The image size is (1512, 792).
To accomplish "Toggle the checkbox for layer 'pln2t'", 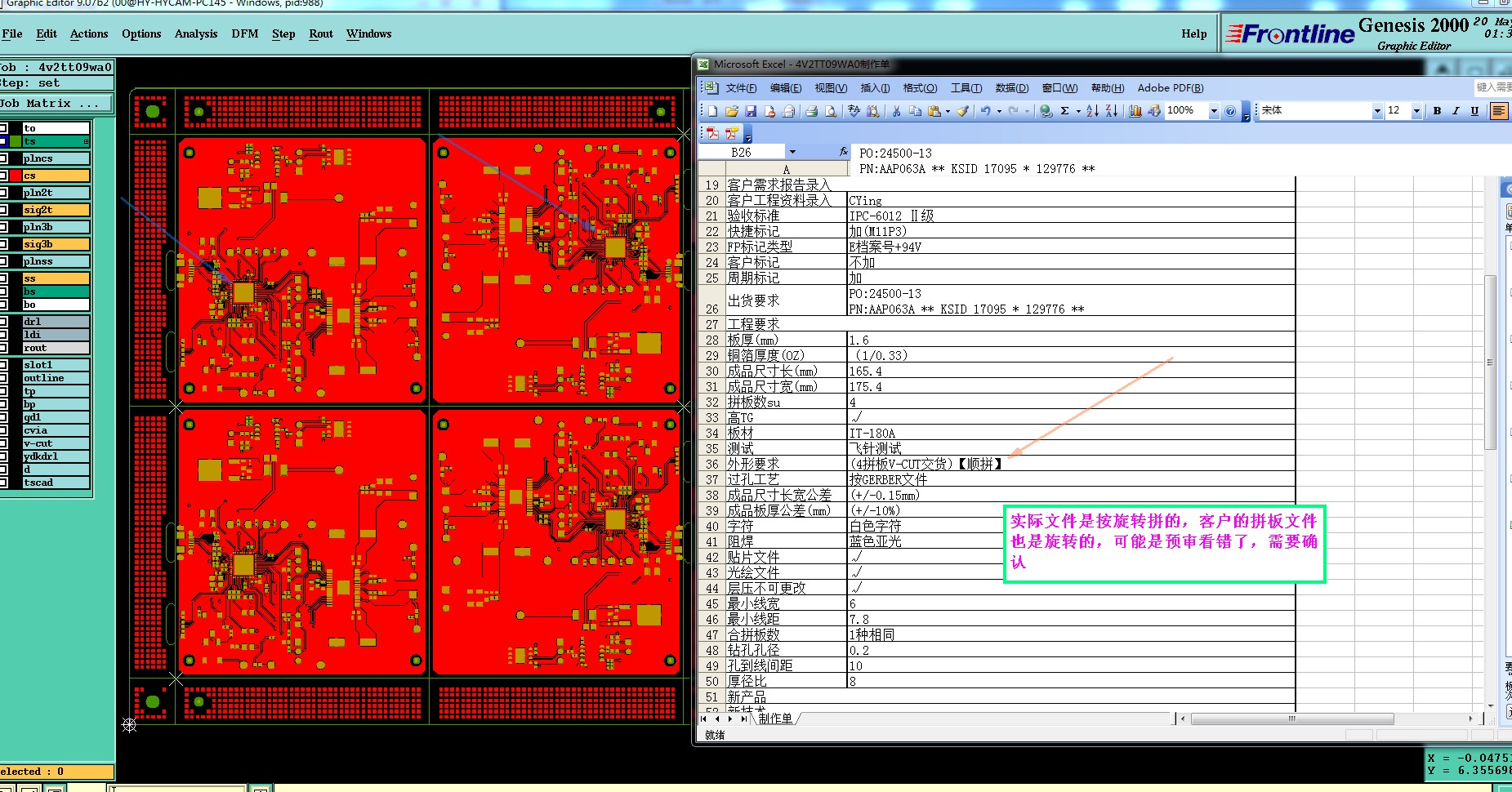I will [3, 193].
